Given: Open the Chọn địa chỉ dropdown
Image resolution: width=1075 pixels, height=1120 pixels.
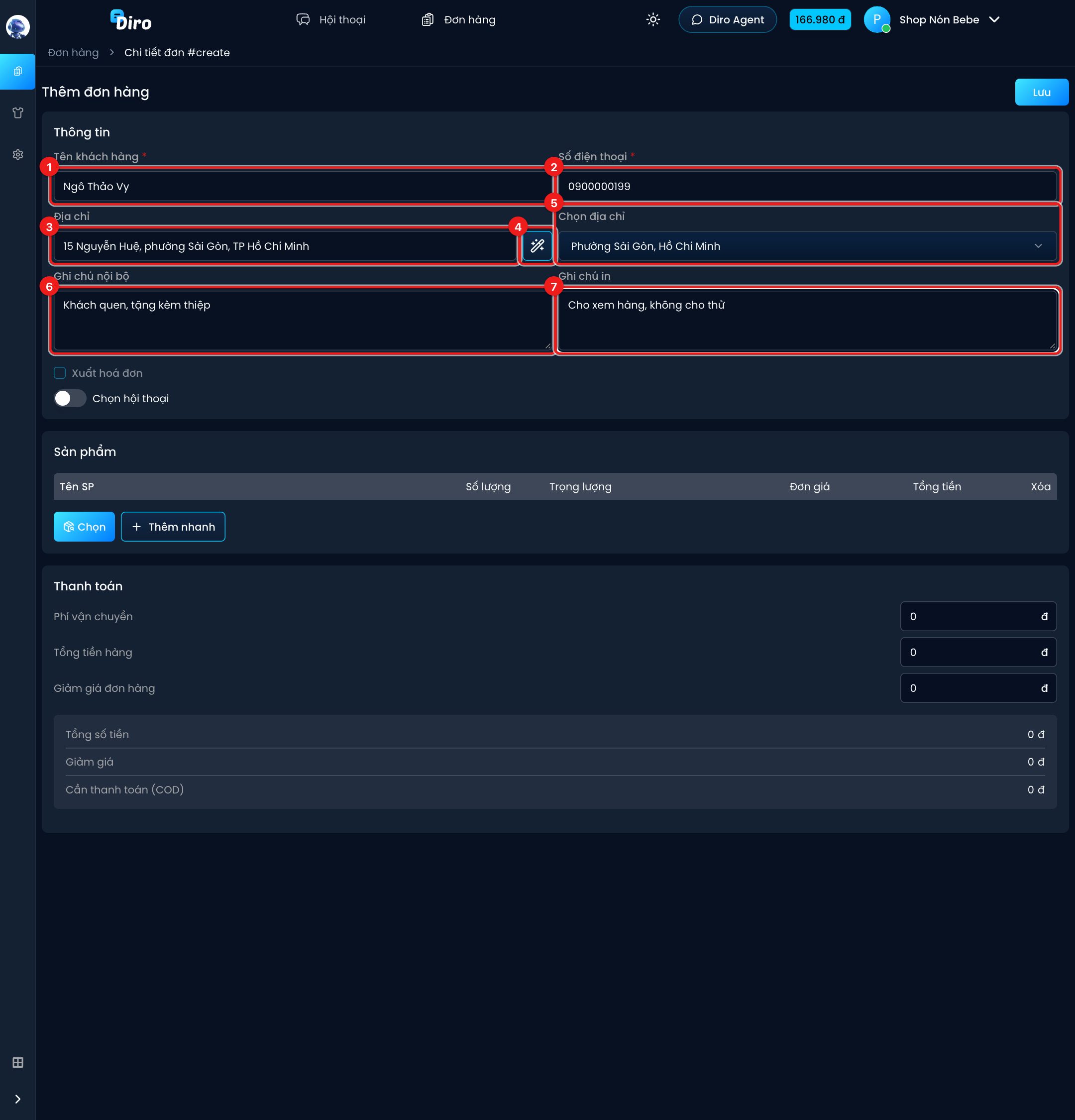Looking at the screenshot, I should (807, 246).
